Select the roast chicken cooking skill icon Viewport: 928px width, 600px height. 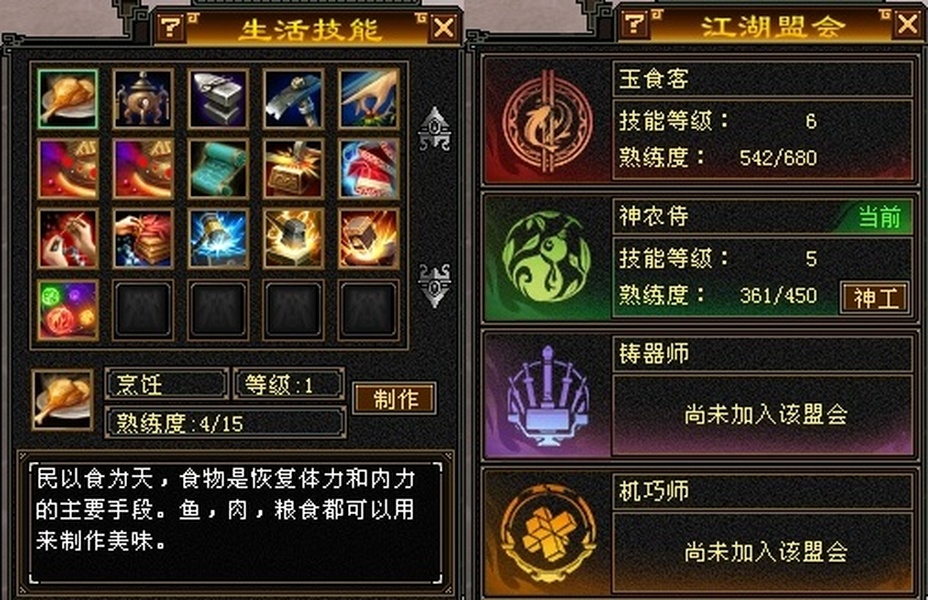tap(67, 98)
